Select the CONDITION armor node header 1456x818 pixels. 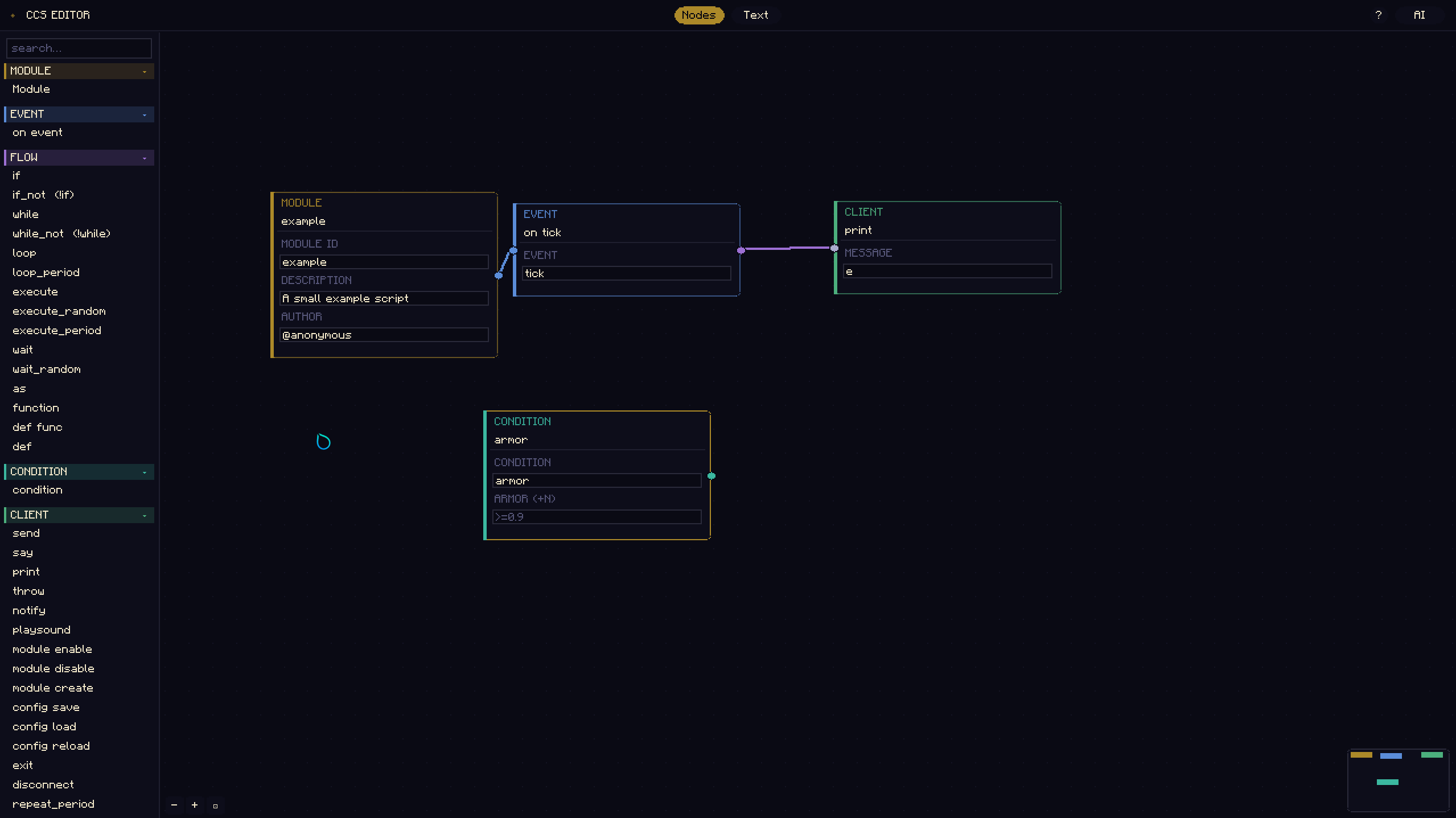pyautogui.click(x=597, y=430)
